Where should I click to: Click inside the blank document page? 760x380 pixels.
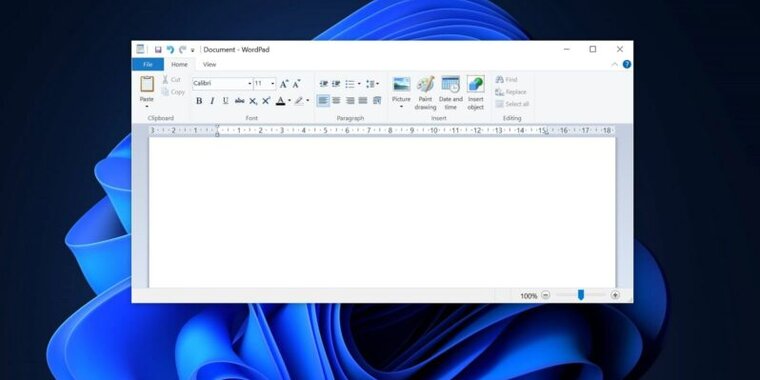point(382,212)
